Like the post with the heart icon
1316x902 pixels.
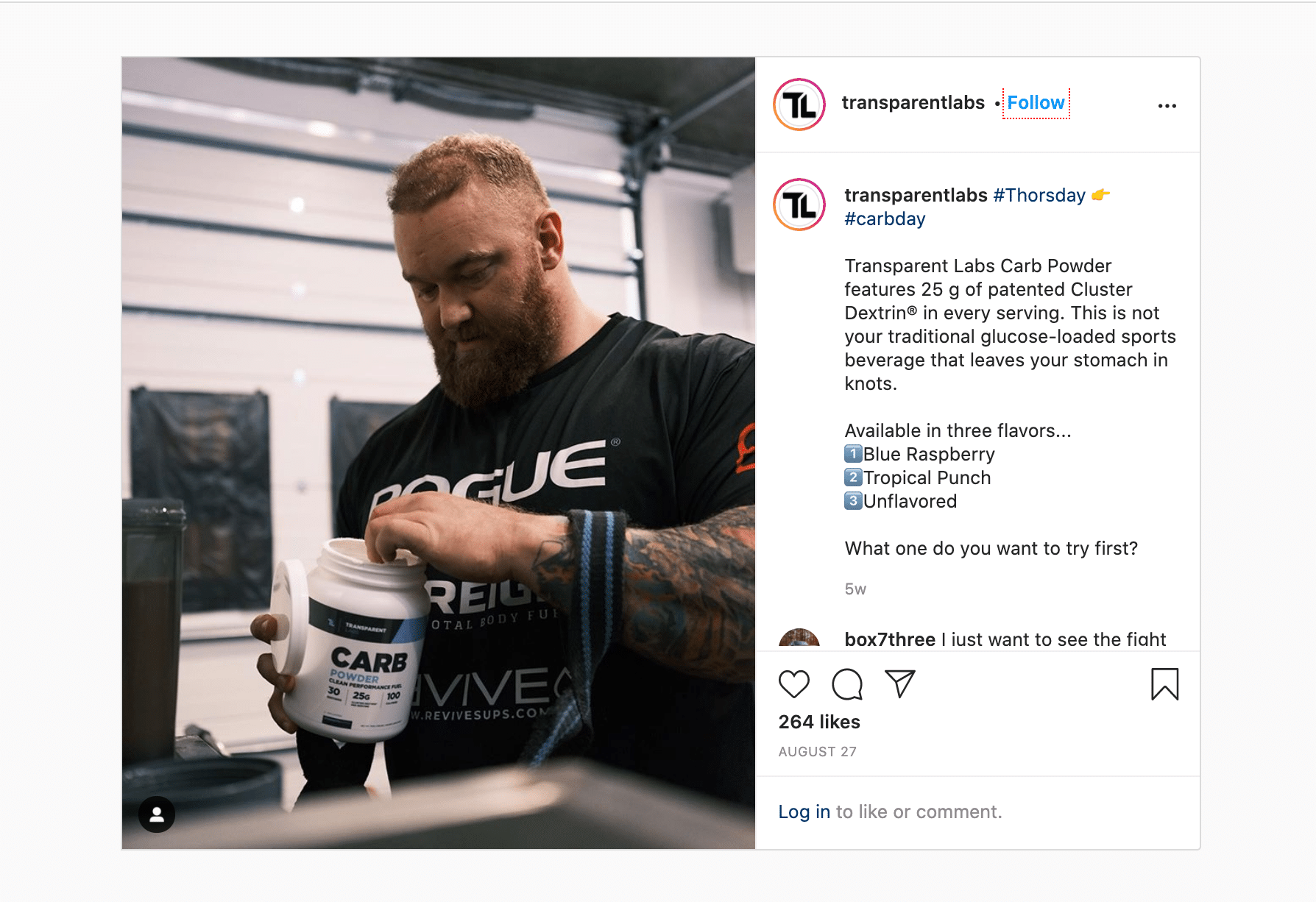tap(793, 684)
